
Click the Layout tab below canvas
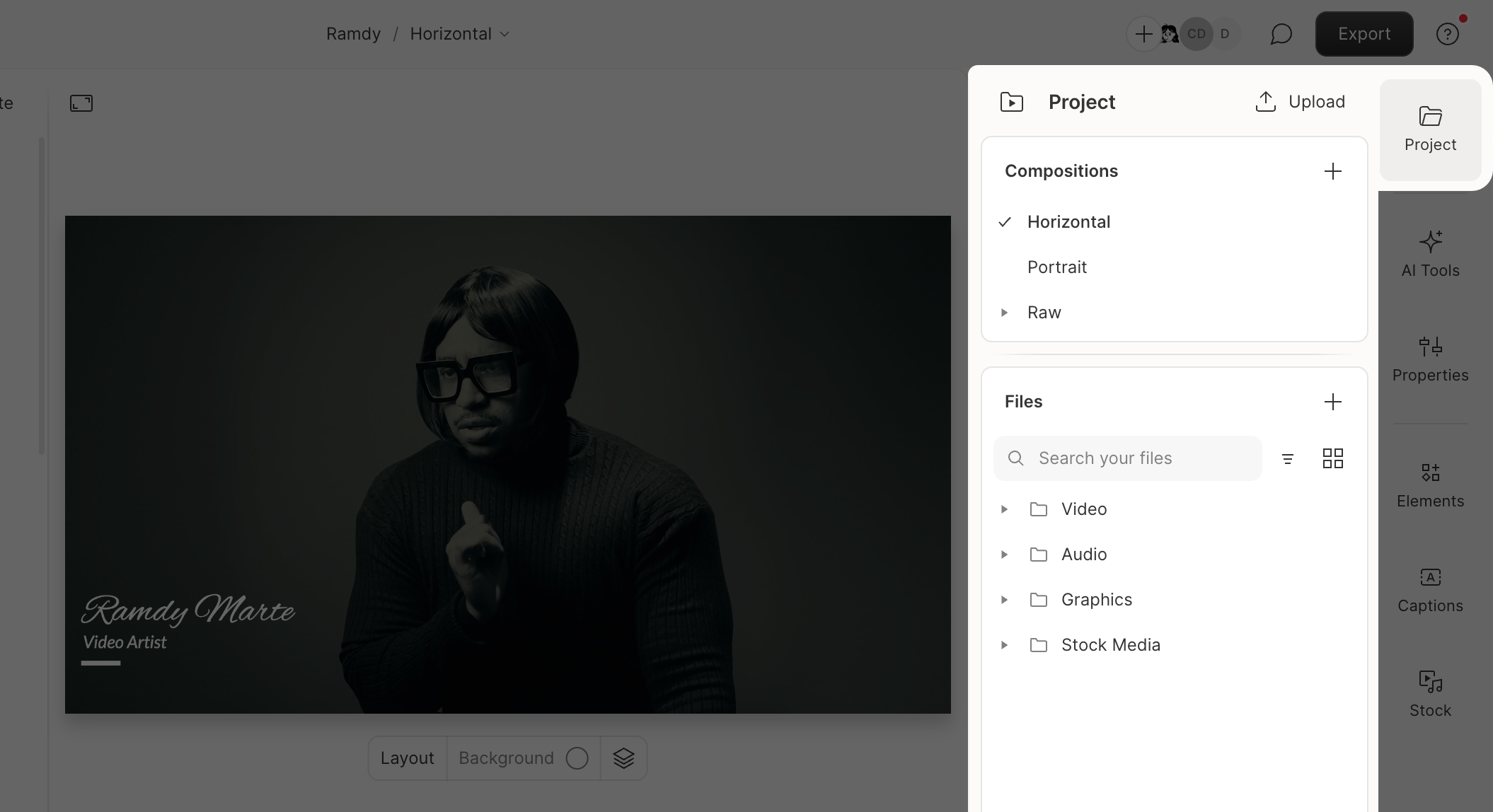[x=407, y=758]
